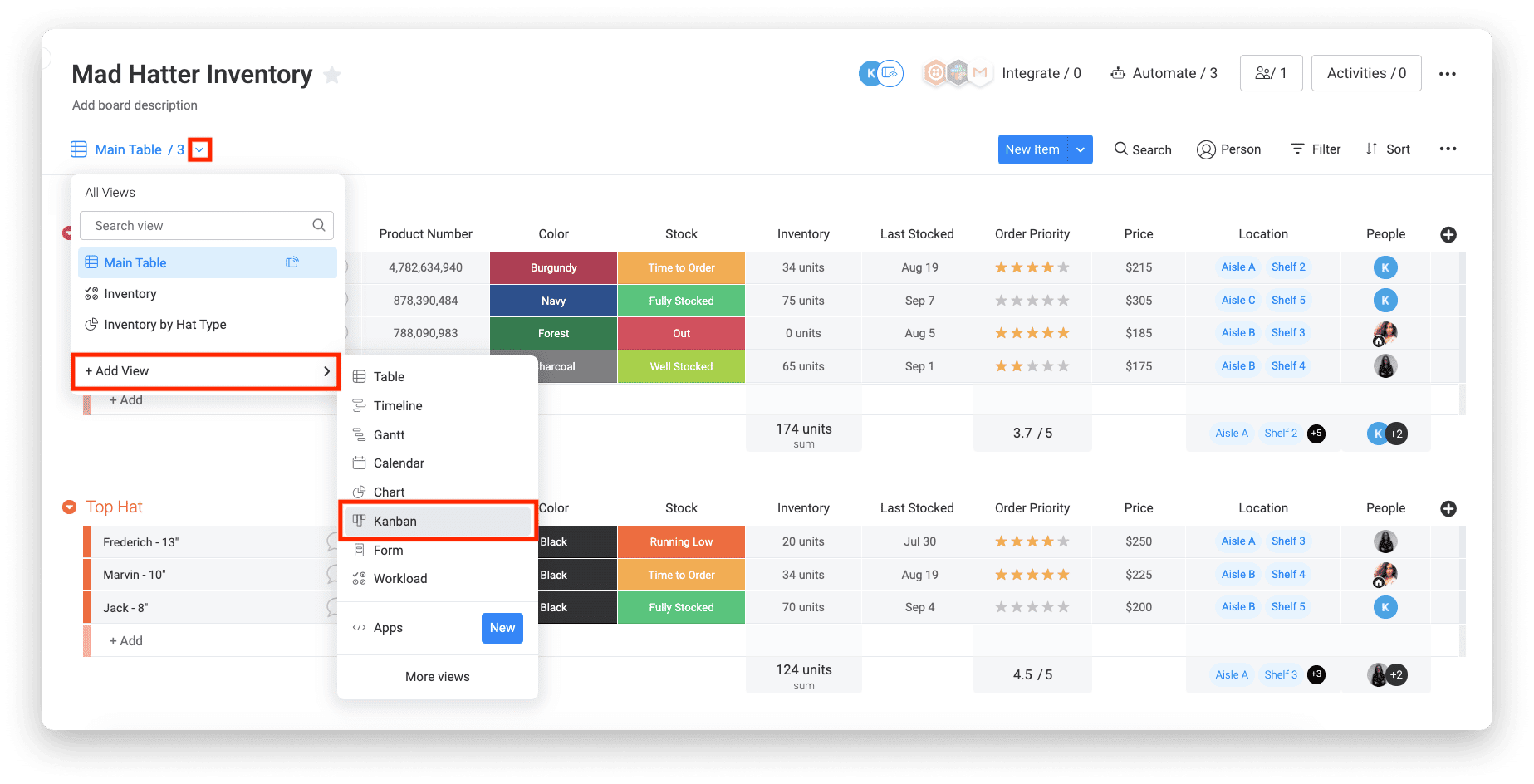Add column using plus icon in first group
This screenshot has width=1534, height=784.
click(1448, 235)
